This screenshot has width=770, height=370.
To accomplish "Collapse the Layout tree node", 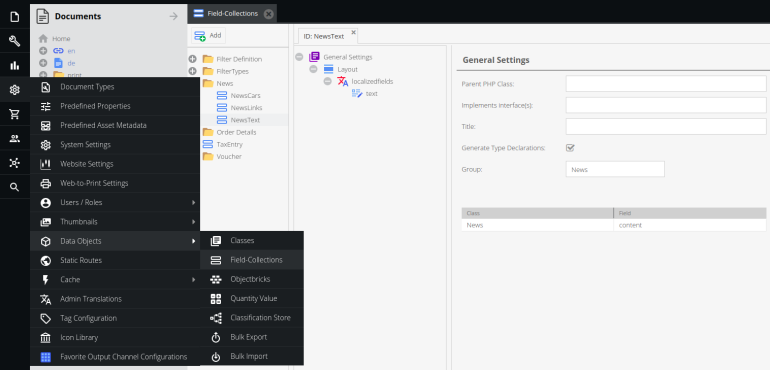I will 313,69.
